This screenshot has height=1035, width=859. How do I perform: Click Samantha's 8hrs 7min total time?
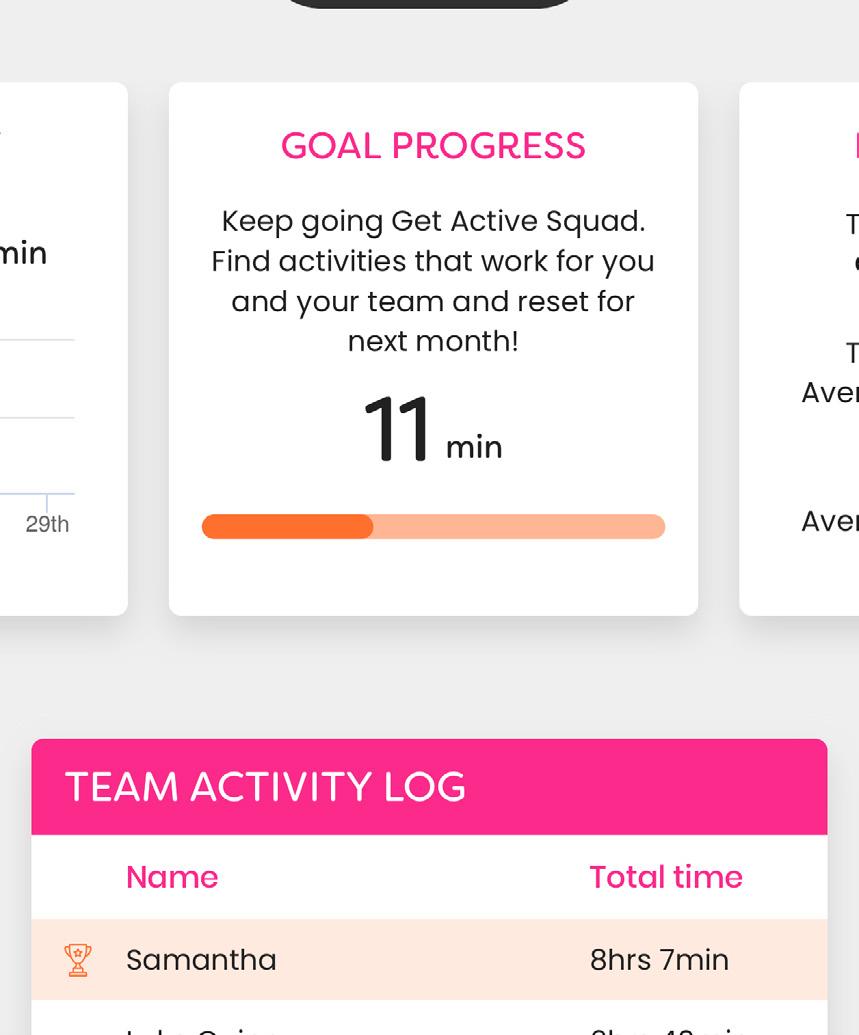click(659, 960)
